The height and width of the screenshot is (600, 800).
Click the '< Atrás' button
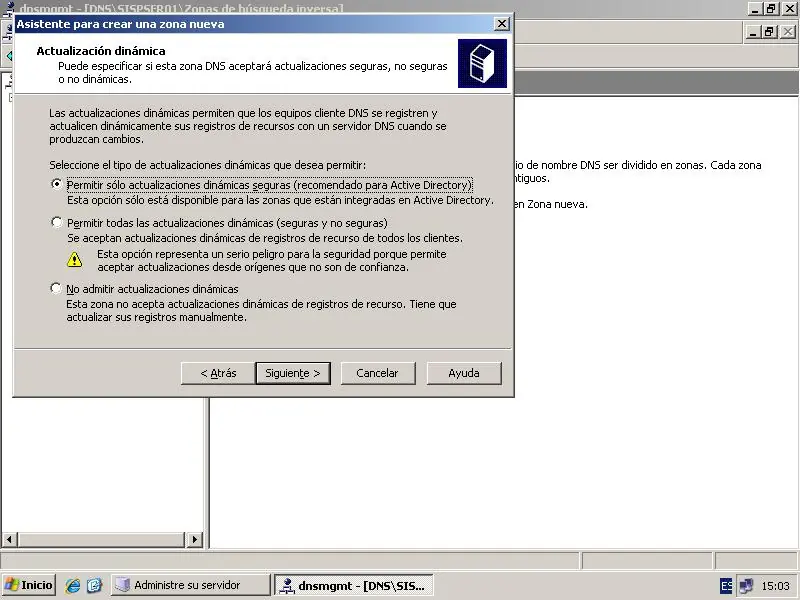[218, 373]
